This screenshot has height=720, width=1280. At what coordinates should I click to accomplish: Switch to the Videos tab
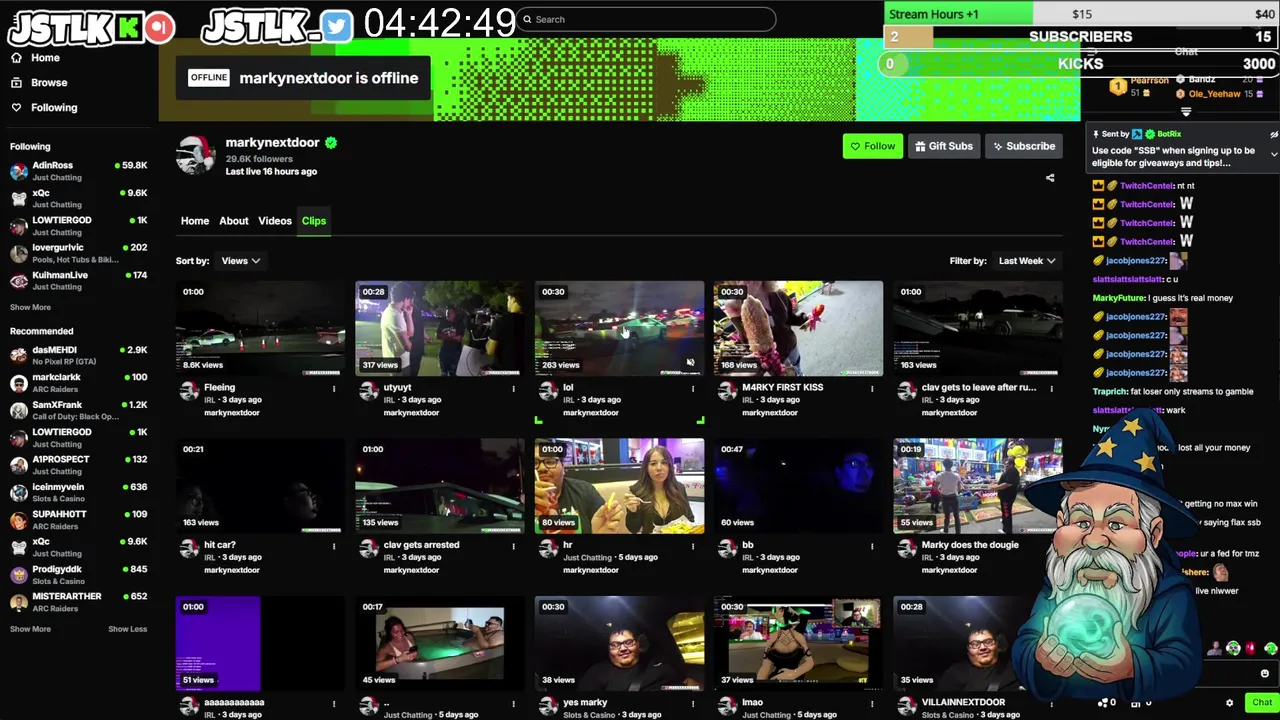(x=275, y=221)
